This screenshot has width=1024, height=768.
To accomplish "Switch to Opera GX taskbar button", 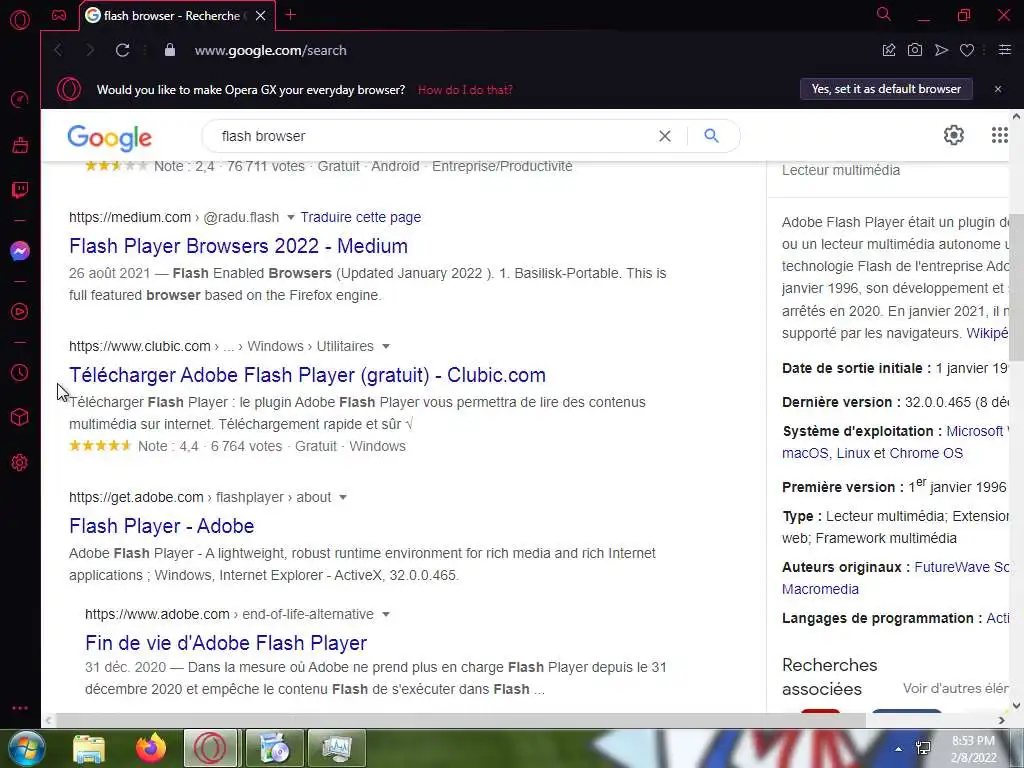I will point(210,748).
